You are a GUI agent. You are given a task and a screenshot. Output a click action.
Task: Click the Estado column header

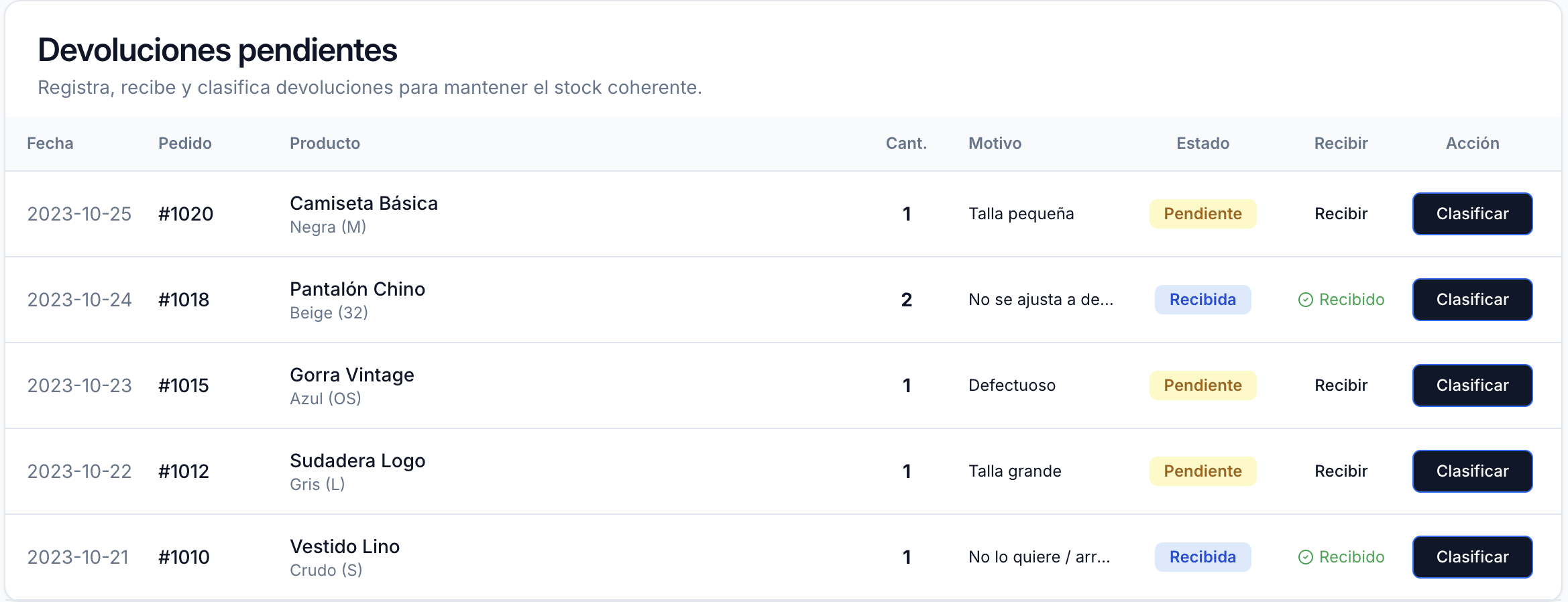[x=1202, y=143]
